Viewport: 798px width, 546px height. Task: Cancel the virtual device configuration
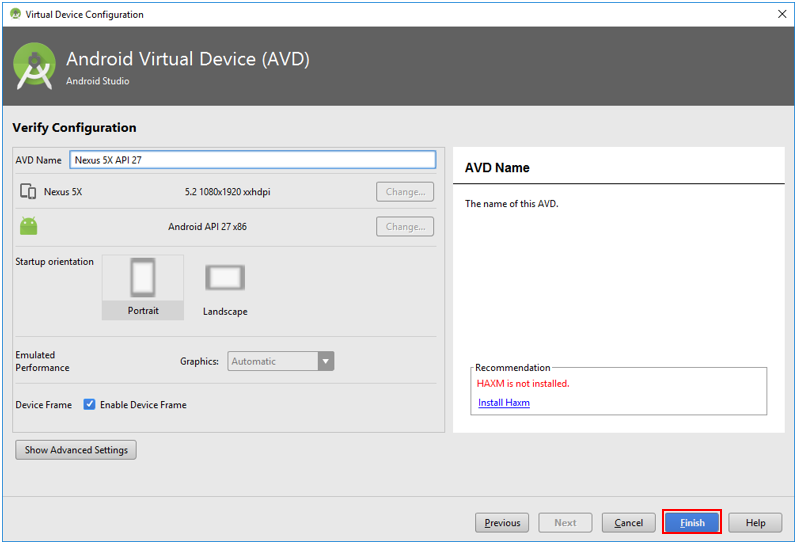[x=629, y=523]
